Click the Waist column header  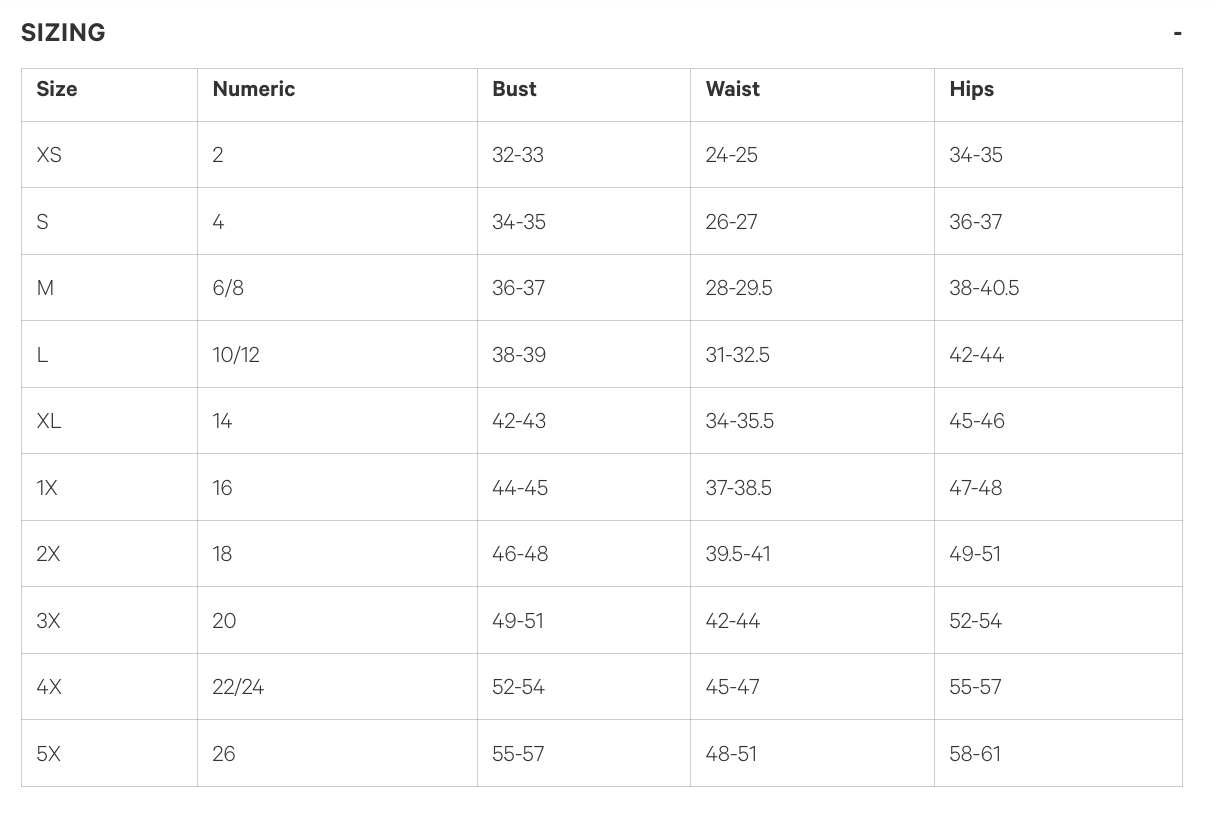coord(732,89)
